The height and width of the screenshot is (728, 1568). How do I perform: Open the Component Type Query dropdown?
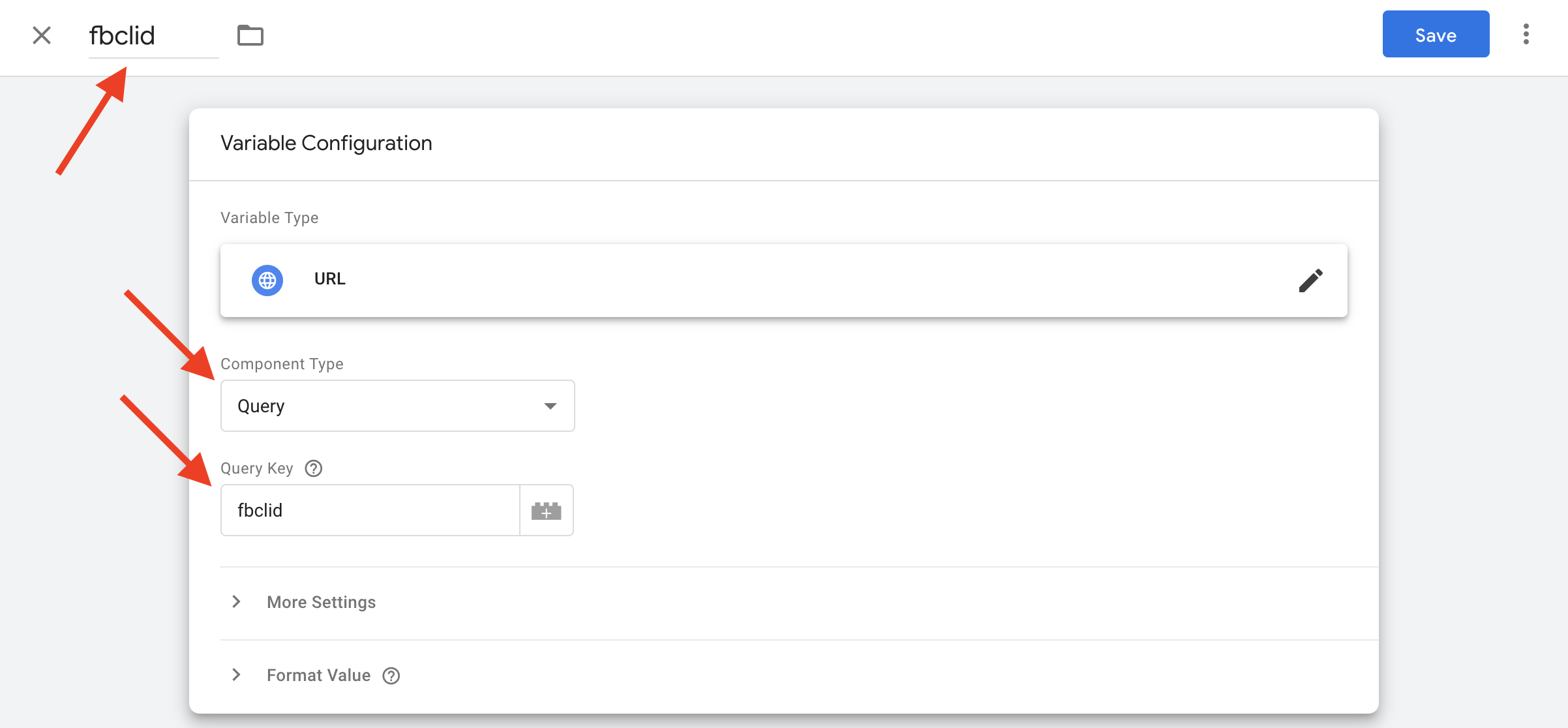pos(397,406)
